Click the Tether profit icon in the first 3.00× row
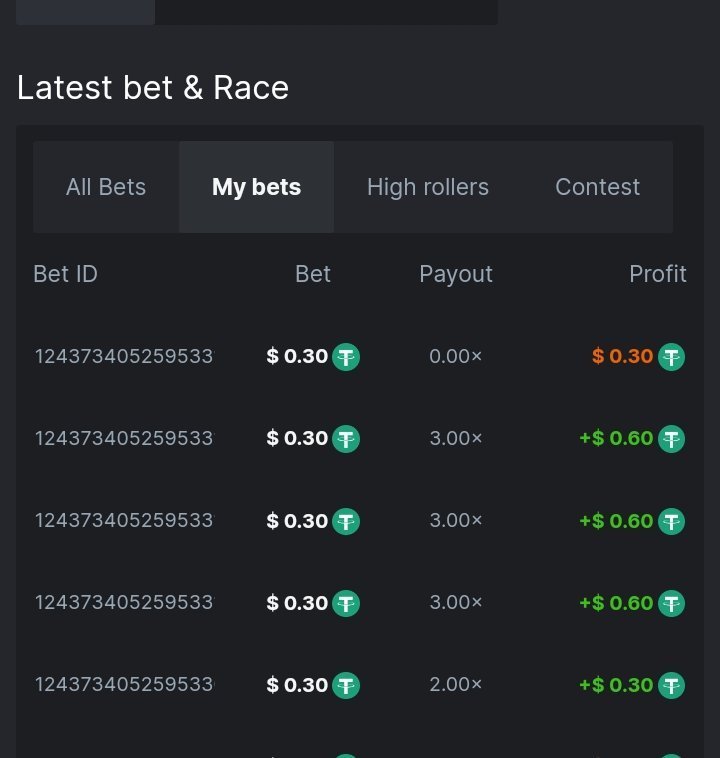 [x=671, y=439]
